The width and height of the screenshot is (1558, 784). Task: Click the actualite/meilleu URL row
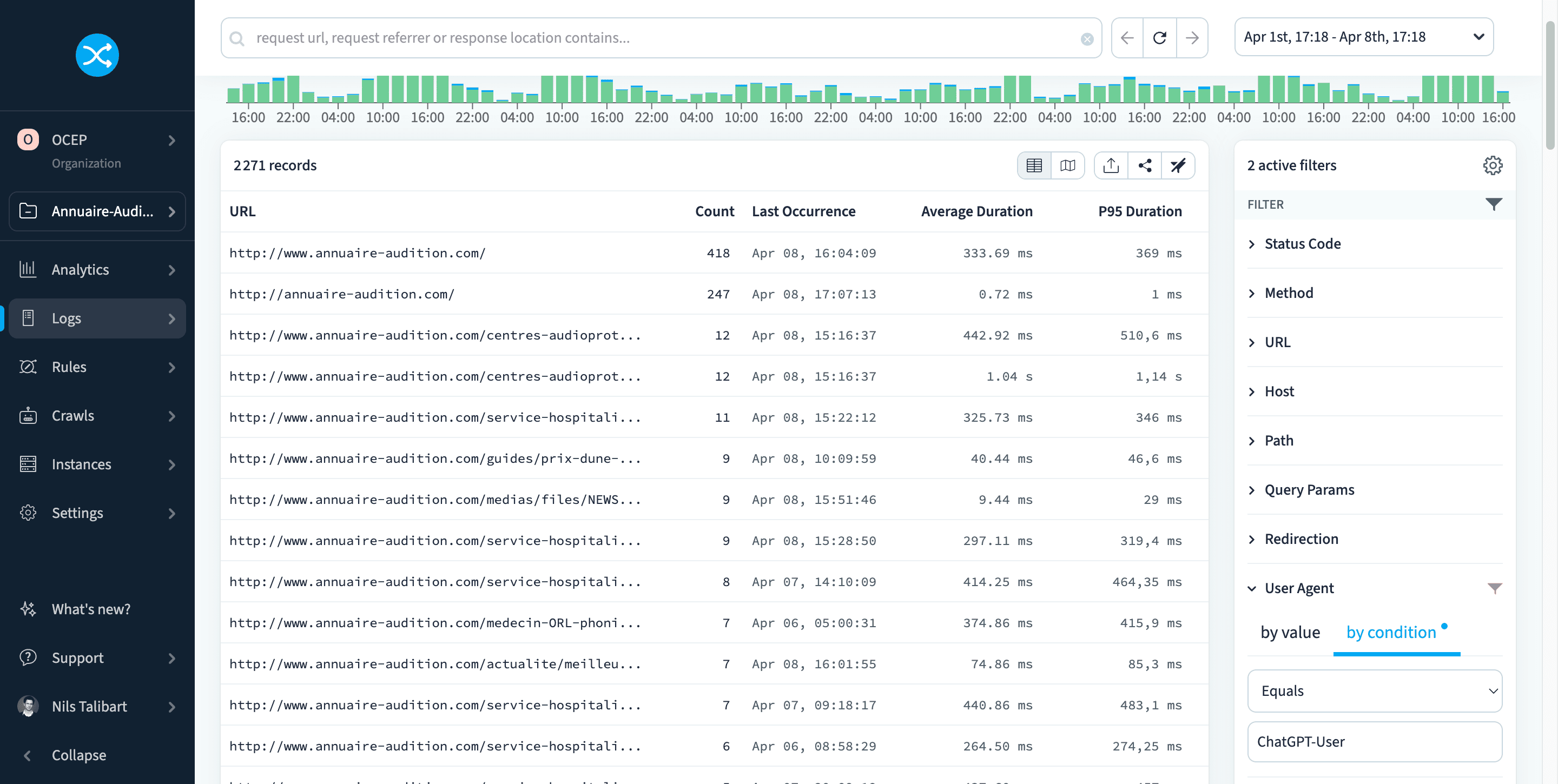[714, 665]
